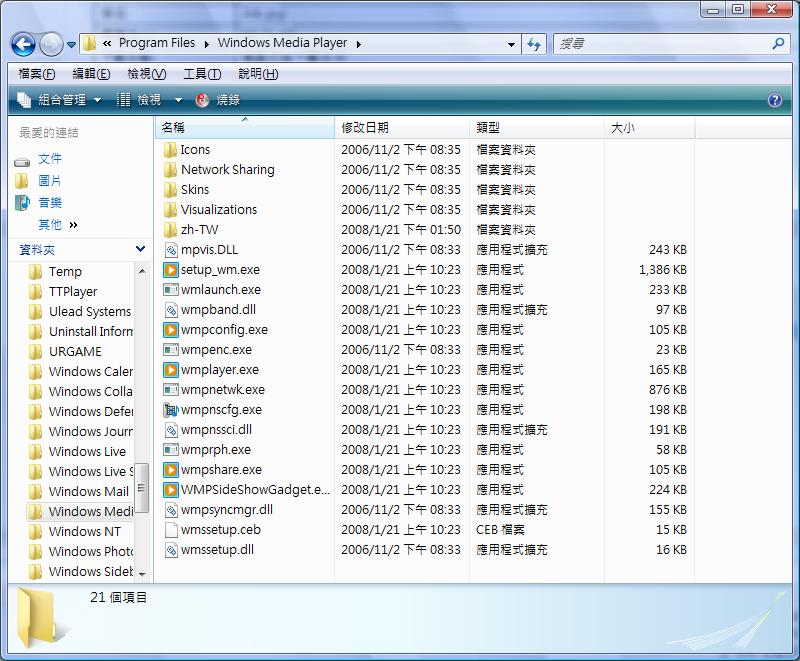The image size is (800, 661).
Task: Click the search magnifier icon
Action: pos(778,44)
